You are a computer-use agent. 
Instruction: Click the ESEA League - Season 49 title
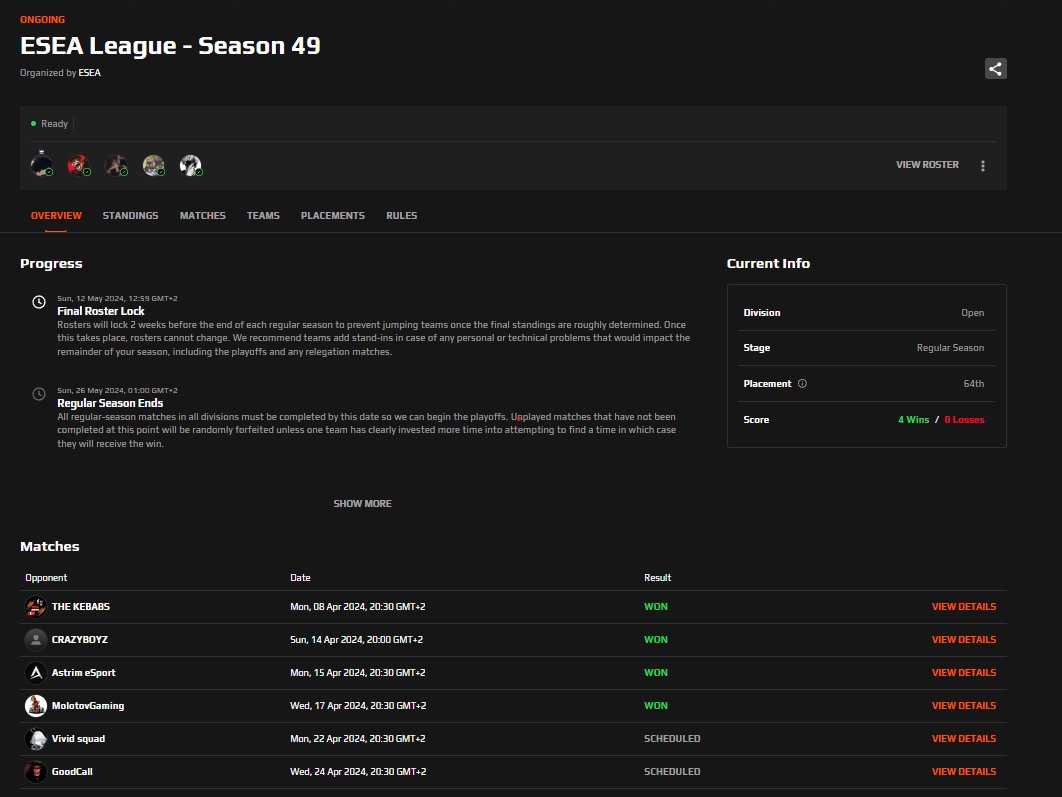point(170,46)
